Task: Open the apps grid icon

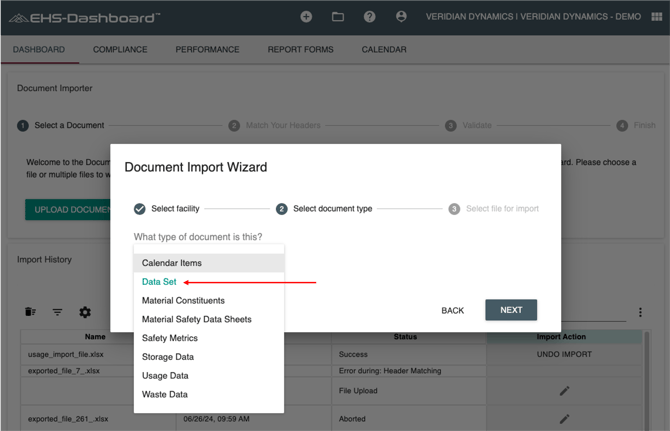Action: 656,17
